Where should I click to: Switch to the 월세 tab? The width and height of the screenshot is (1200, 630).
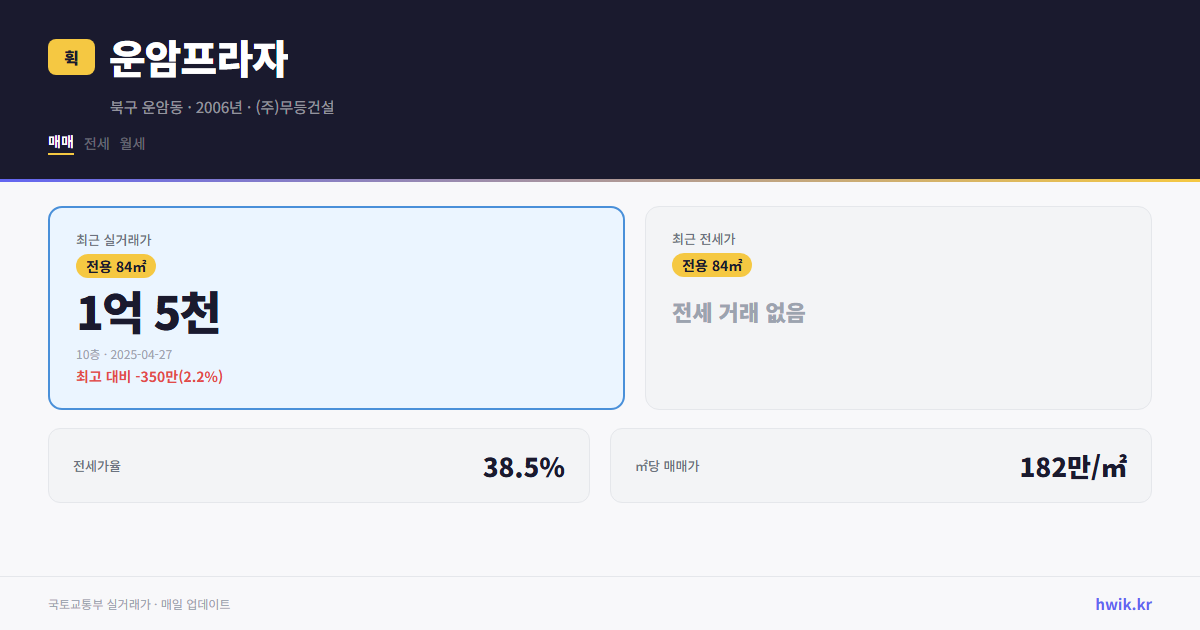(131, 143)
